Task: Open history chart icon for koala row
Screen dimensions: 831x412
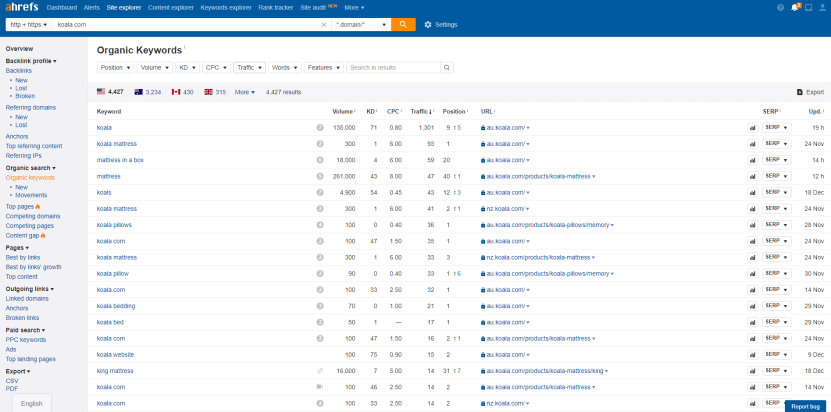Action: [753, 128]
